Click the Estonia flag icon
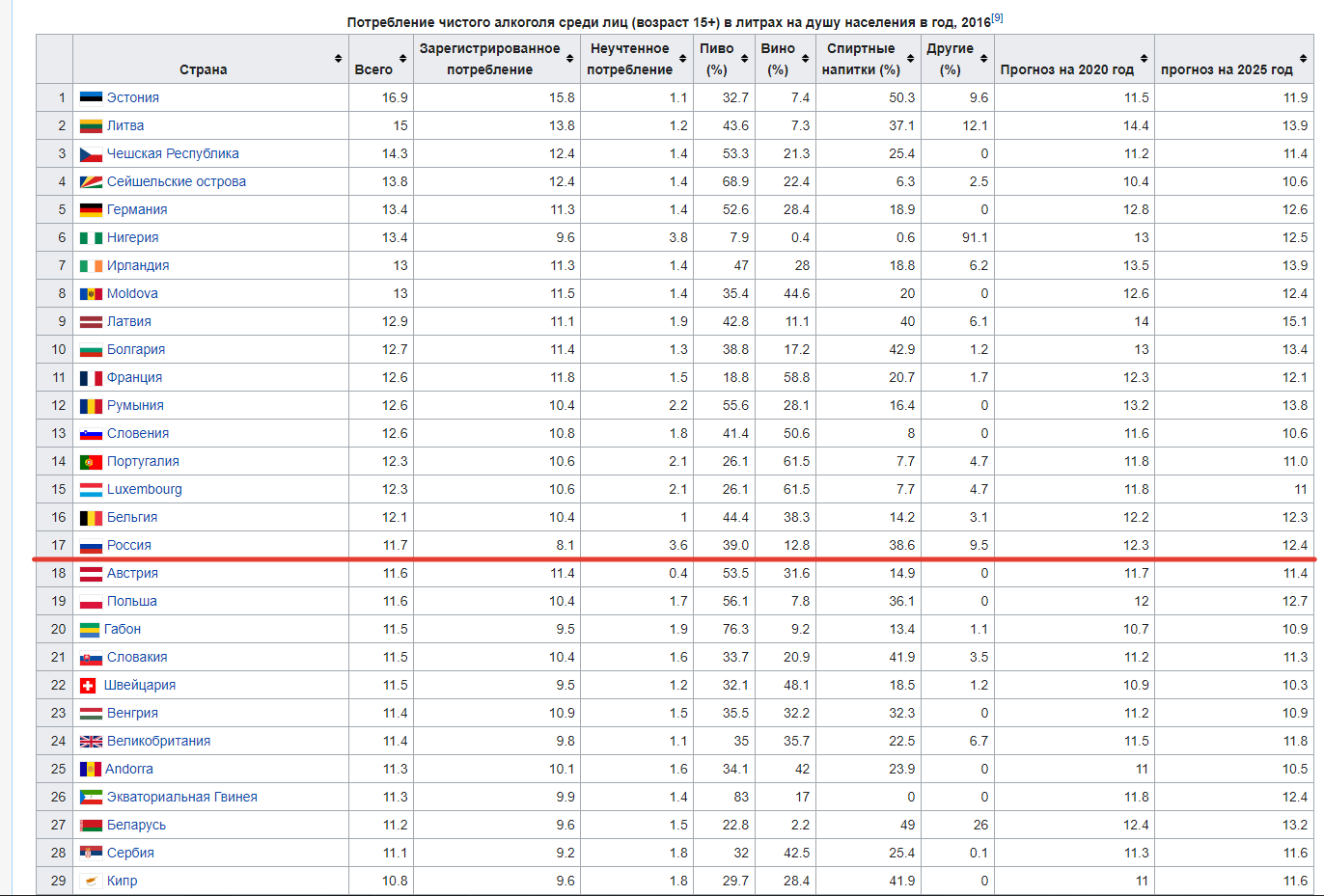This screenshot has width=1324, height=896. (x=91, y=97)
